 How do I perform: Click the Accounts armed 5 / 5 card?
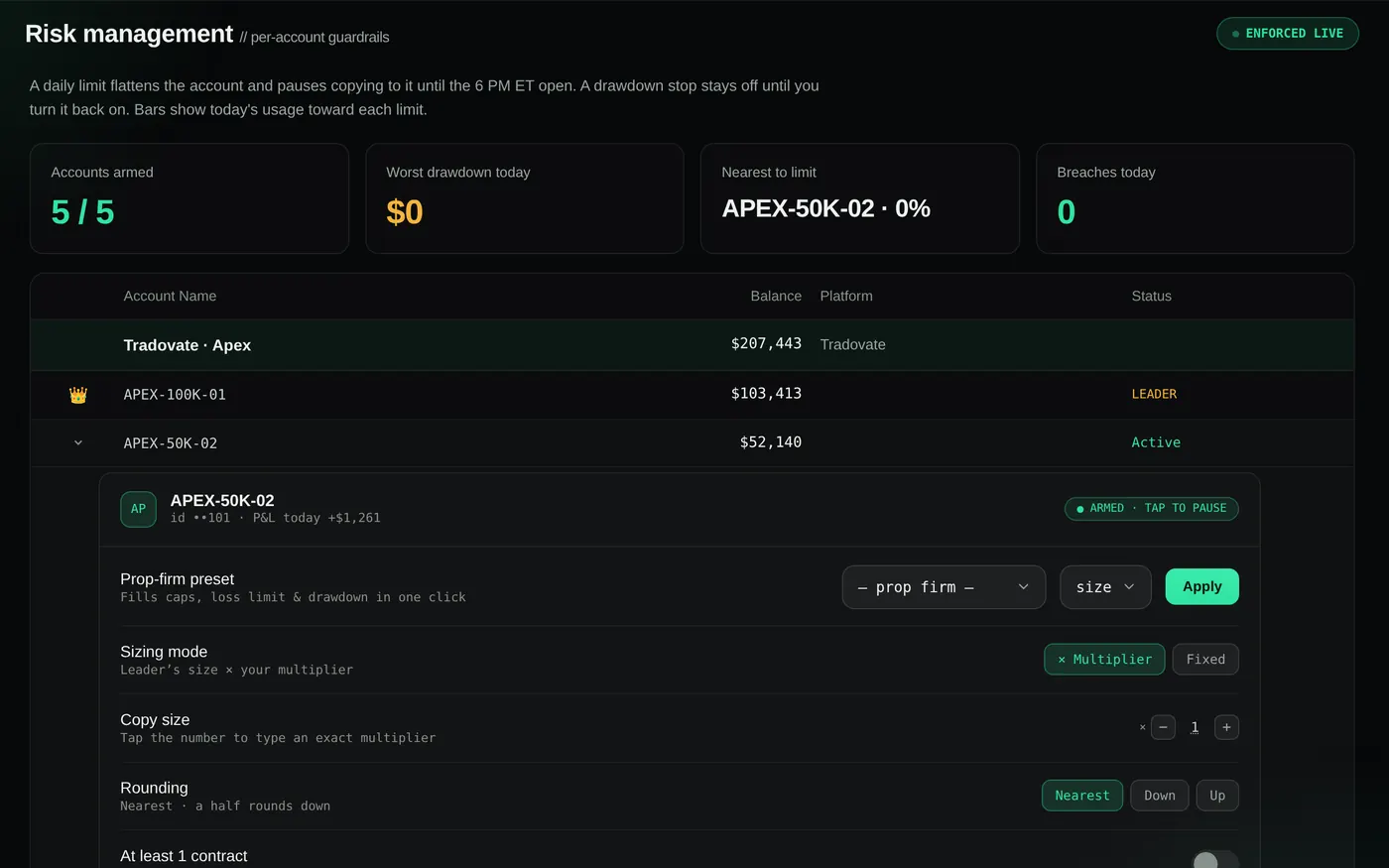point(189,198)
